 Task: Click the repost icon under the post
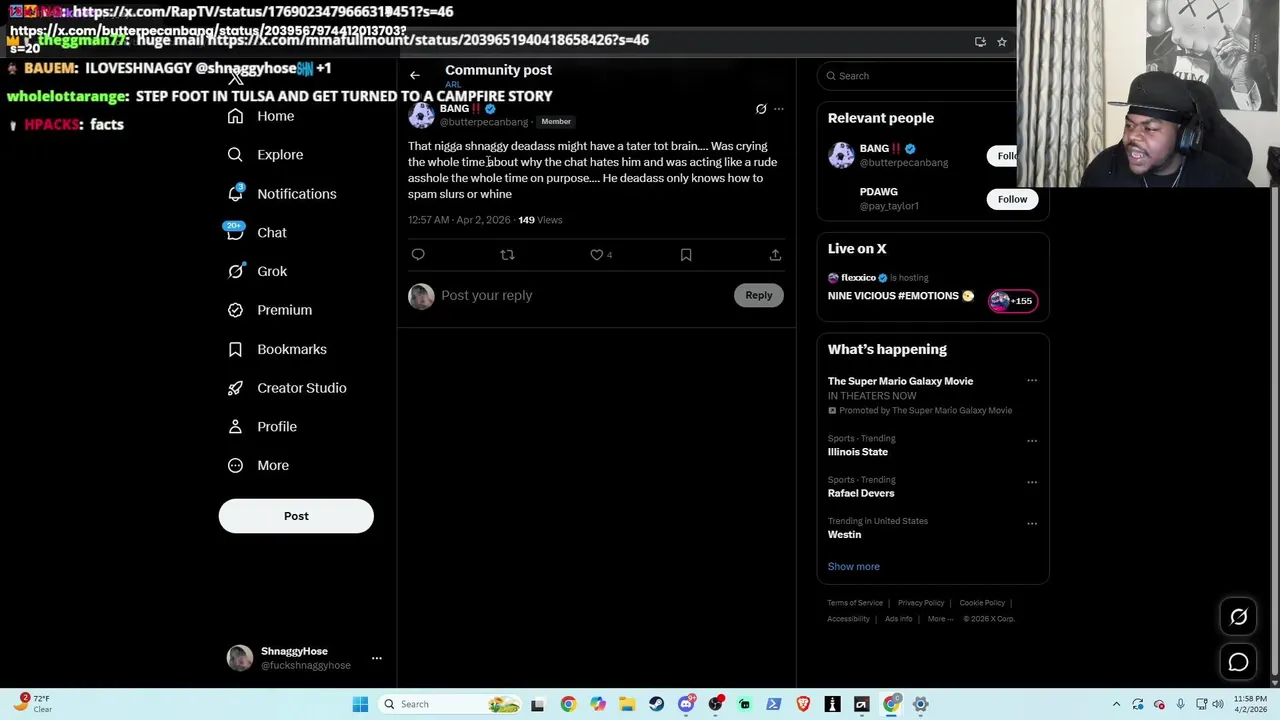[x=507, y=255]
